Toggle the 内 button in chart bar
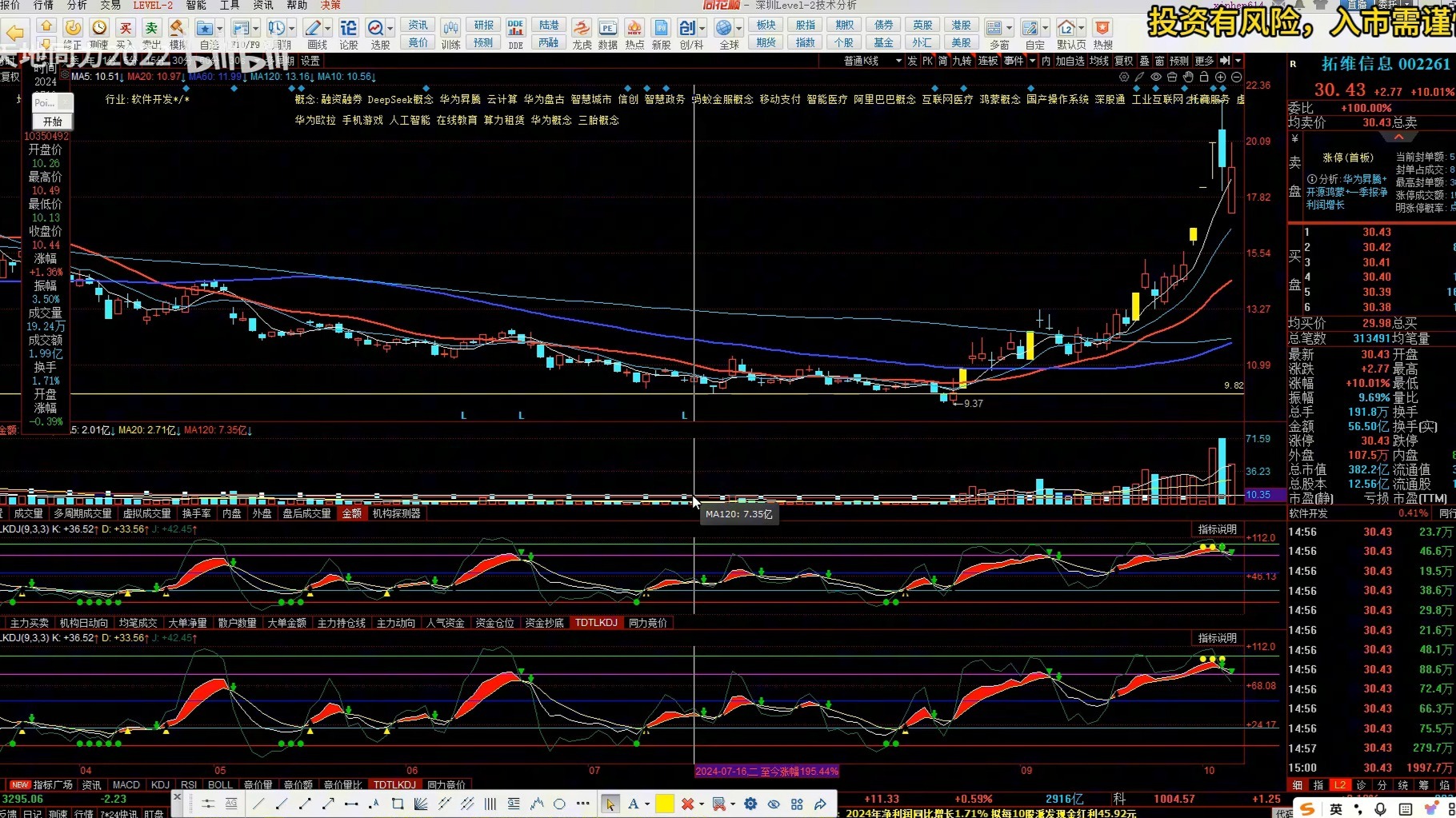1456x818 pixels. click(1046, 61)
